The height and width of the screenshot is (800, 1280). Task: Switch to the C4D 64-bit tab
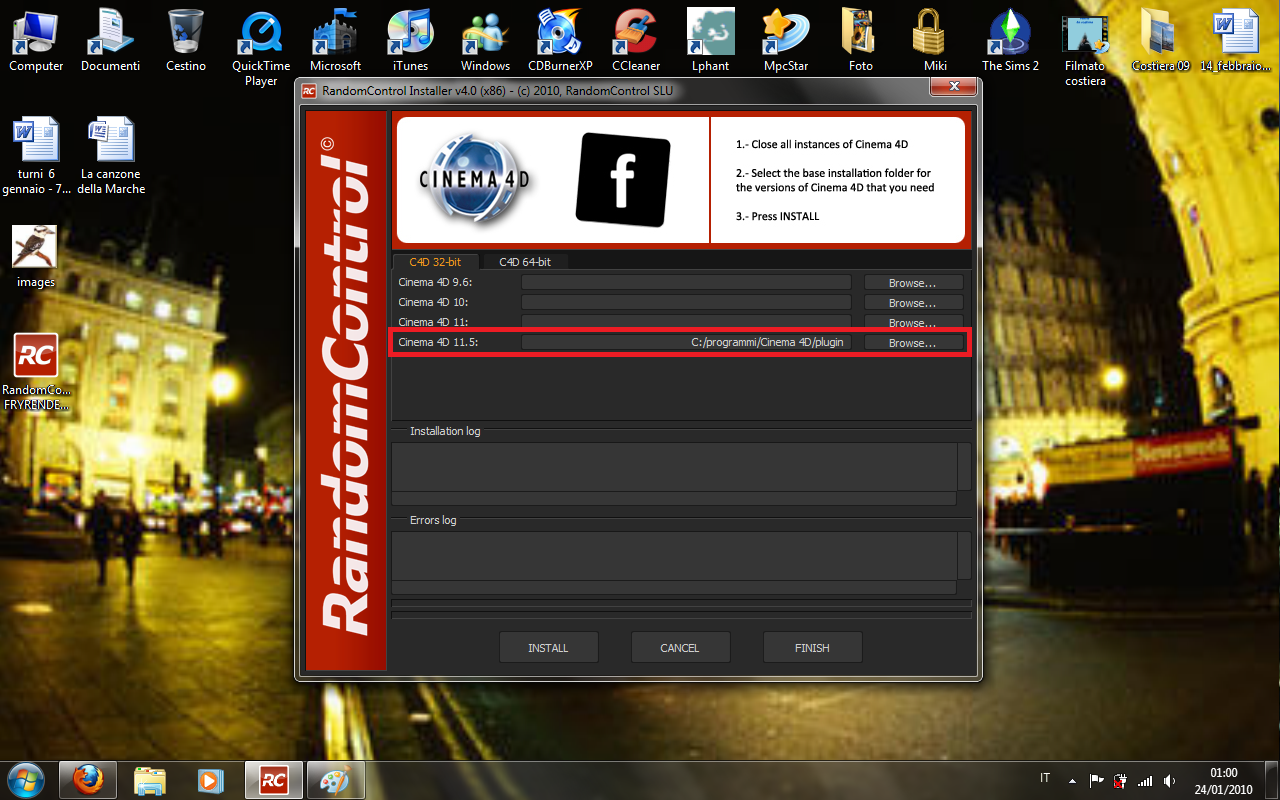[x=524, y=262]
